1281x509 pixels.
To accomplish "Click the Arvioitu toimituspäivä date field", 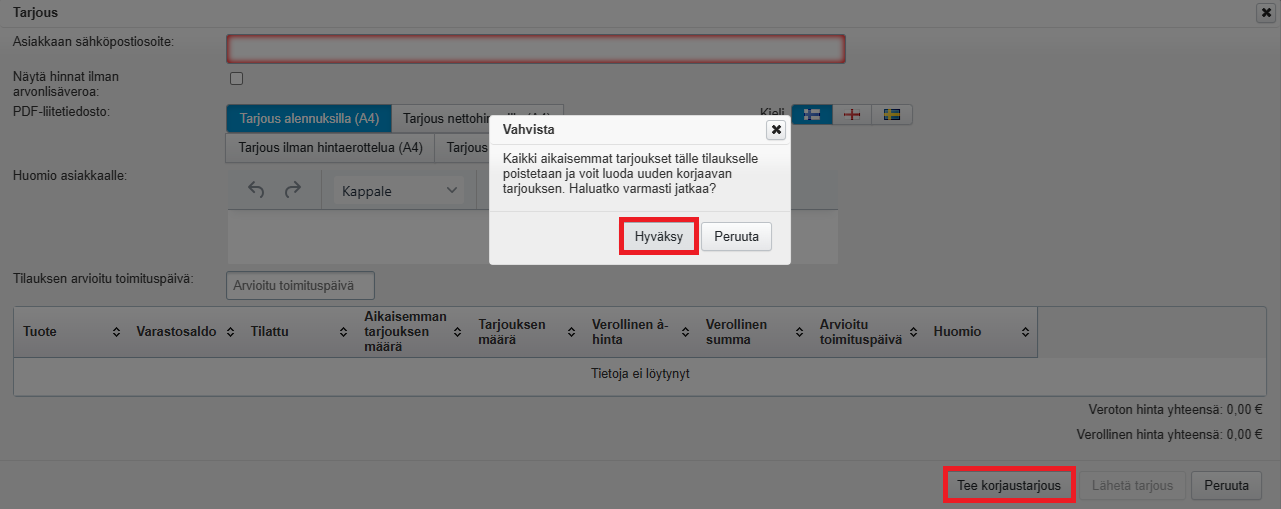I will click(x=300, y=286).
